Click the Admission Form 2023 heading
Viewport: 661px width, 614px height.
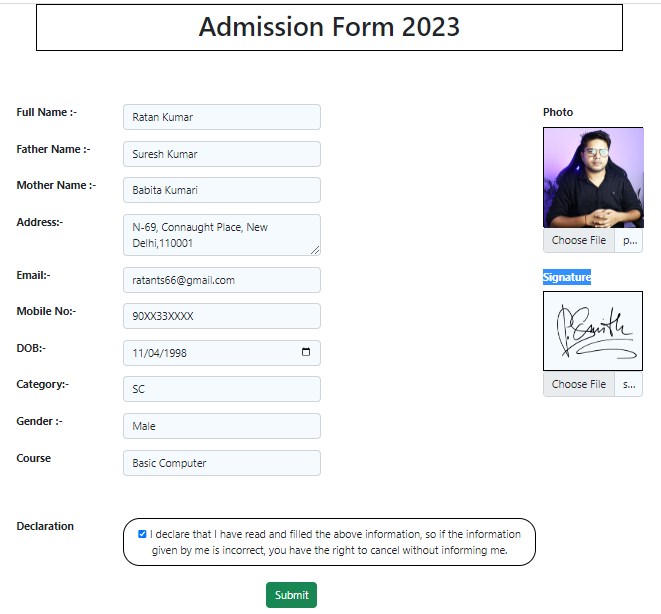[329, 27]
